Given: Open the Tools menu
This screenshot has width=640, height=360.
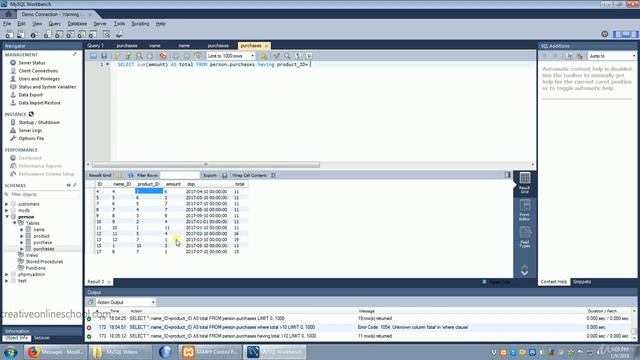Looking at the screenshot, I should point(119,24).
